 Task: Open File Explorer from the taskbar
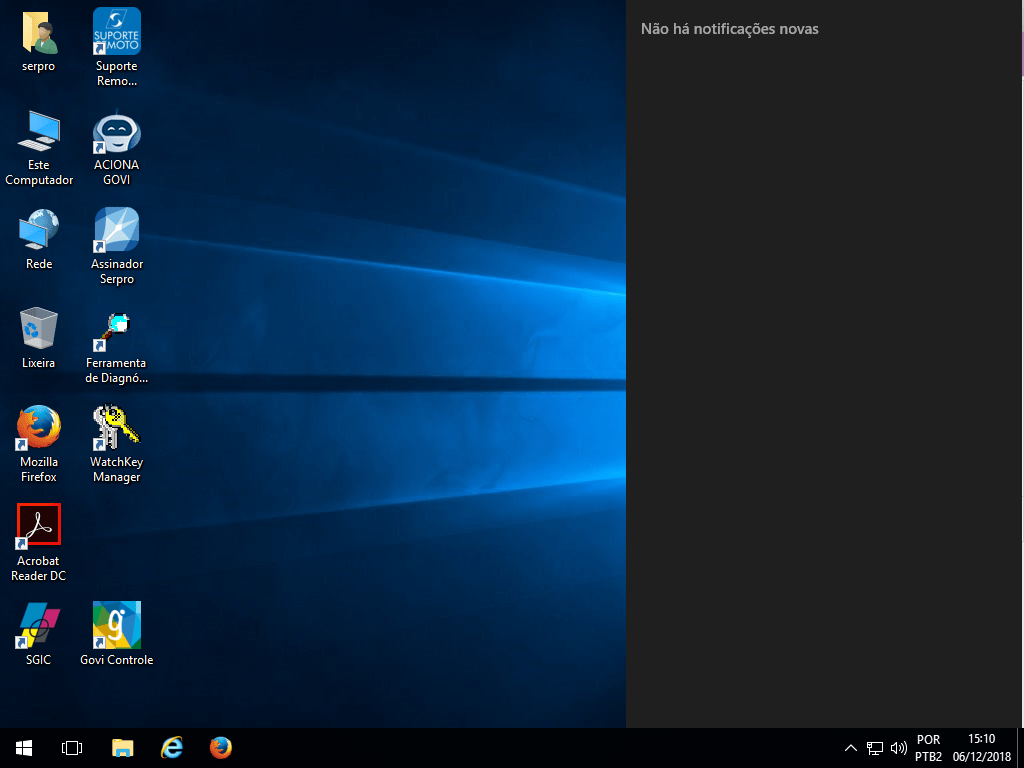[122, 748]
